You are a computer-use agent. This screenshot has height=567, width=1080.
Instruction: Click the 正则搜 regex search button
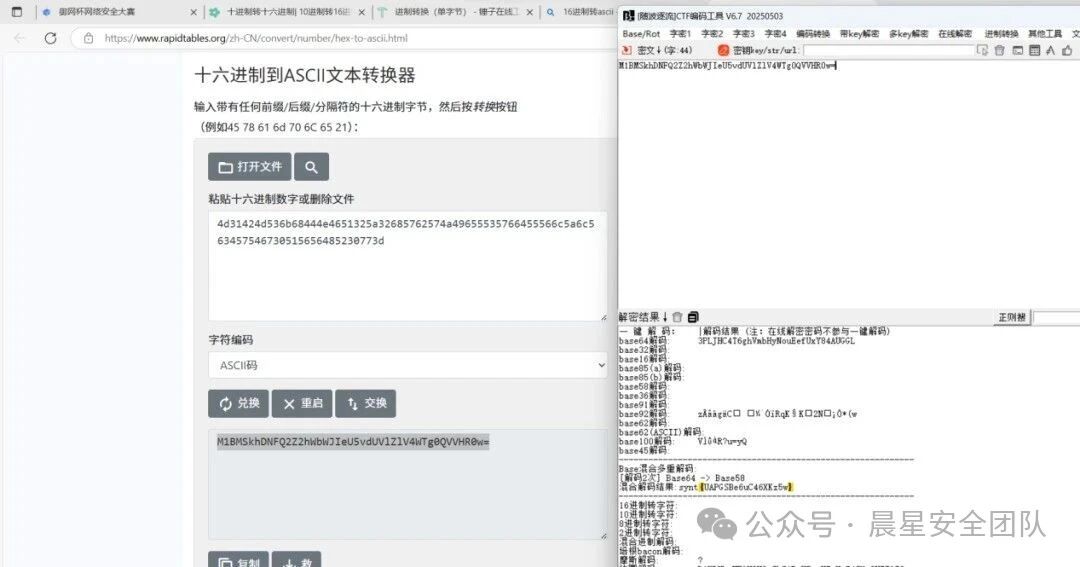click(1011, 317)
